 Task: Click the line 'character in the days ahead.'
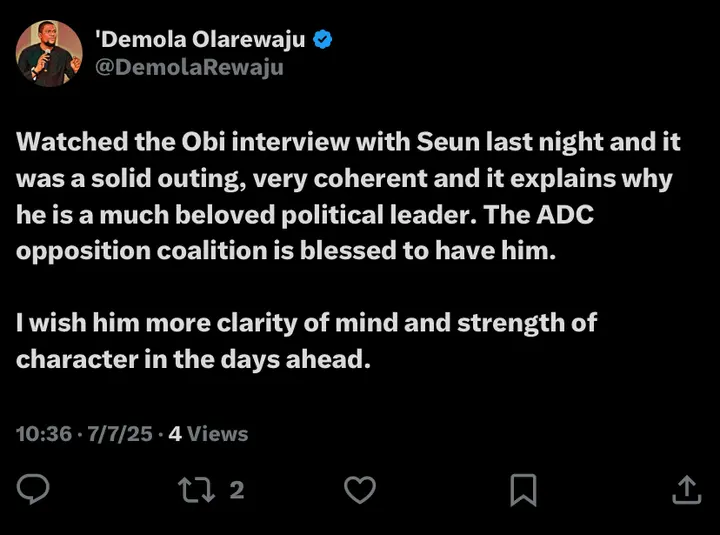193,360
